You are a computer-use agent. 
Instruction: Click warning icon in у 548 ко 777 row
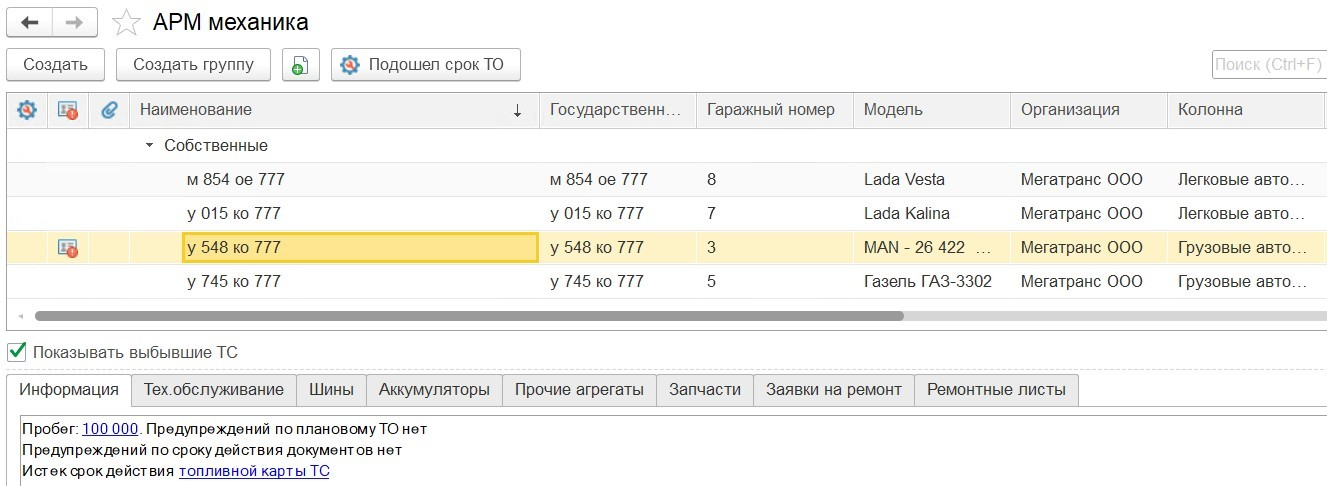point(68,248)
